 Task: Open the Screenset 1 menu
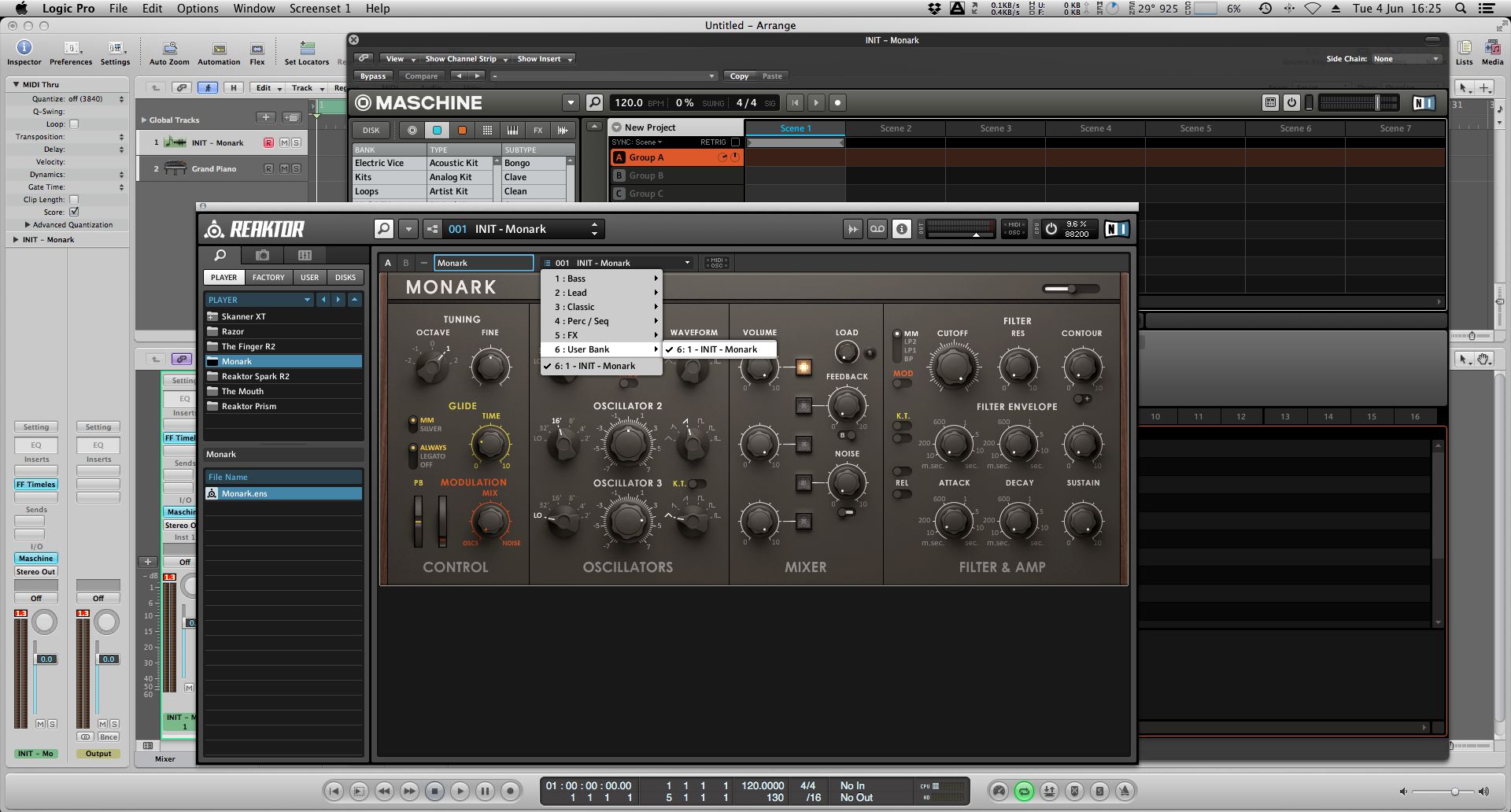(320, 9)
